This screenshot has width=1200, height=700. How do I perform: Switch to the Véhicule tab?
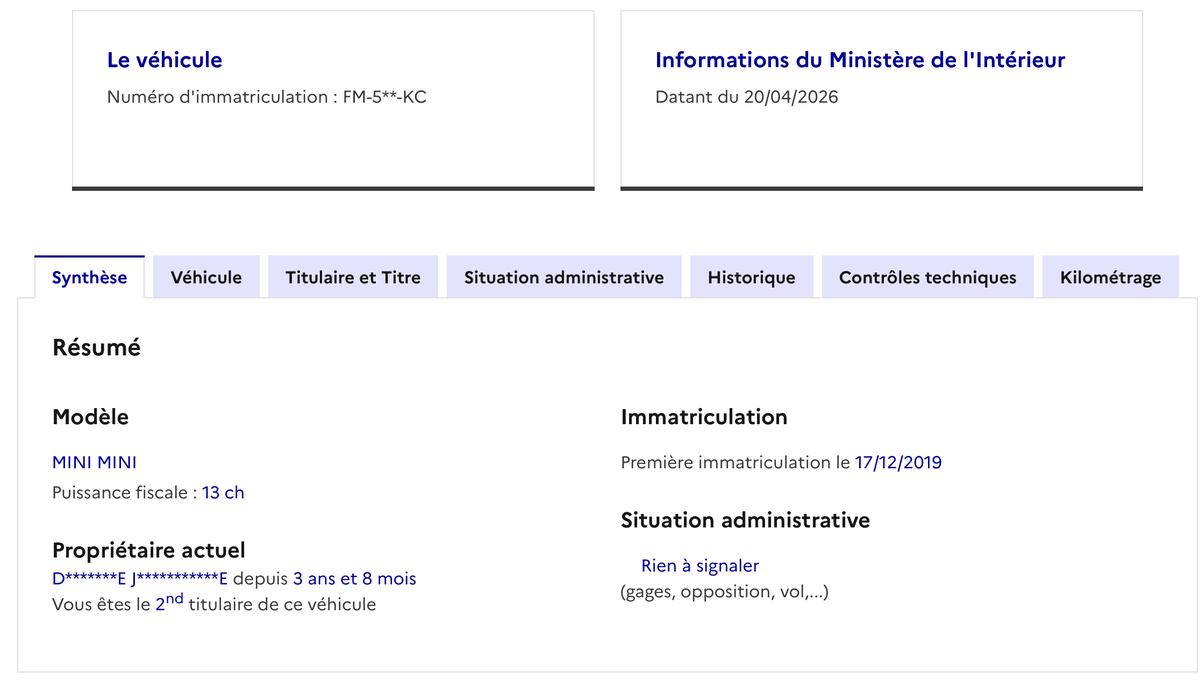point(206,277)
